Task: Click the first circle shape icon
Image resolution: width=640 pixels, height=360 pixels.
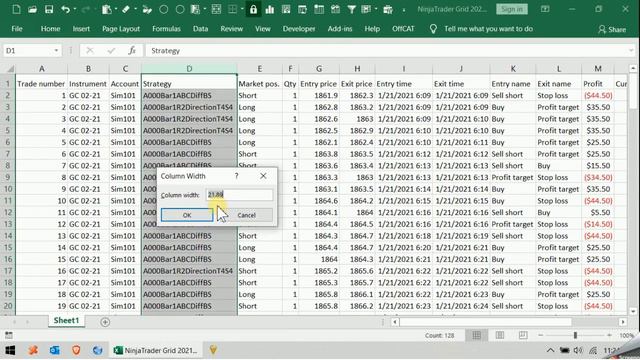Action: click(164, 9)
